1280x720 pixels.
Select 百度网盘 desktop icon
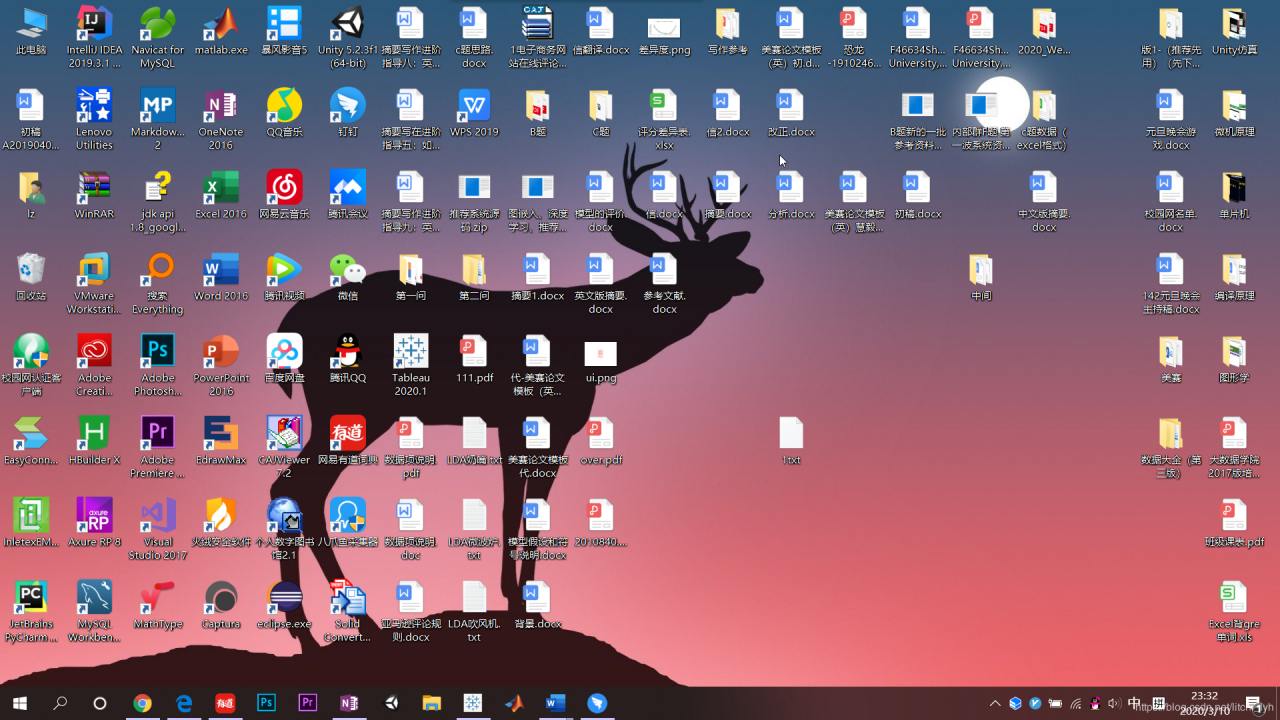[285, 359]
